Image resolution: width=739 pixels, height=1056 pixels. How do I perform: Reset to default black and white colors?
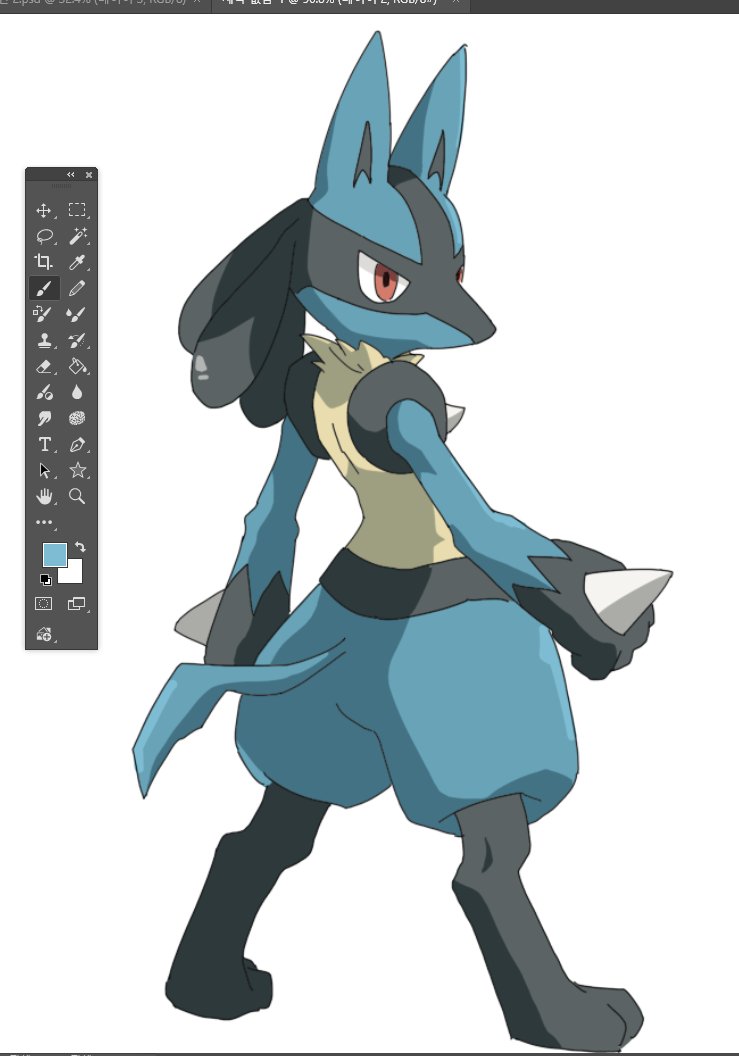[46, 580]
